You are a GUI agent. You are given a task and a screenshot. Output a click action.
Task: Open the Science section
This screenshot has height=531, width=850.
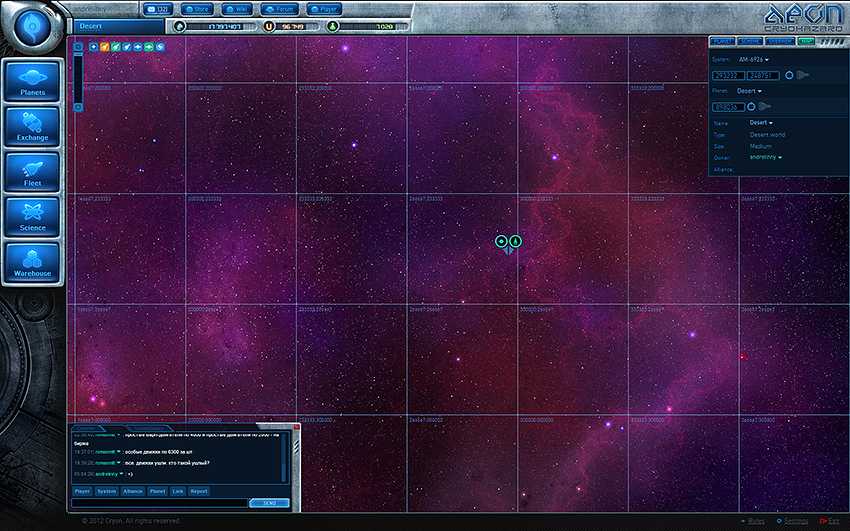pos(33,217)
